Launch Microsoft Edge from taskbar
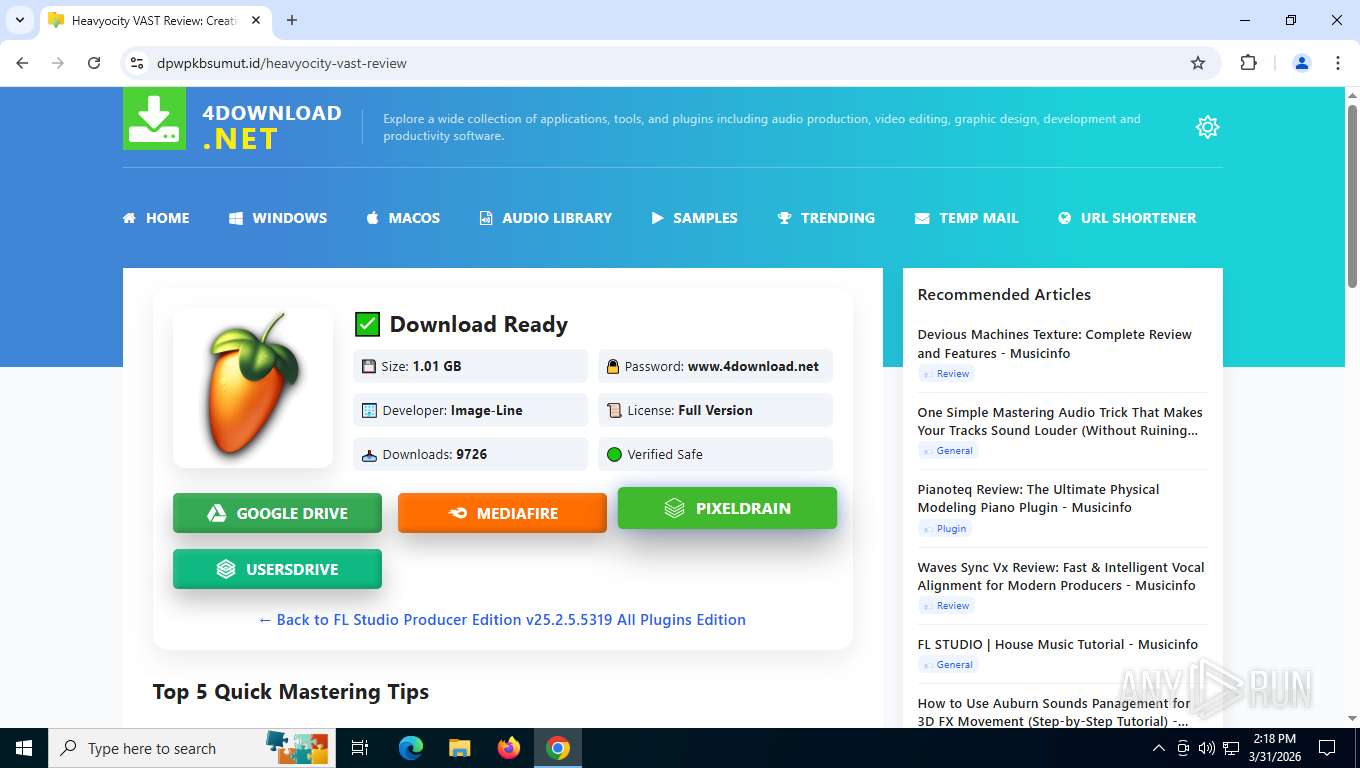 pyautogui.click(x=410, y=748)
